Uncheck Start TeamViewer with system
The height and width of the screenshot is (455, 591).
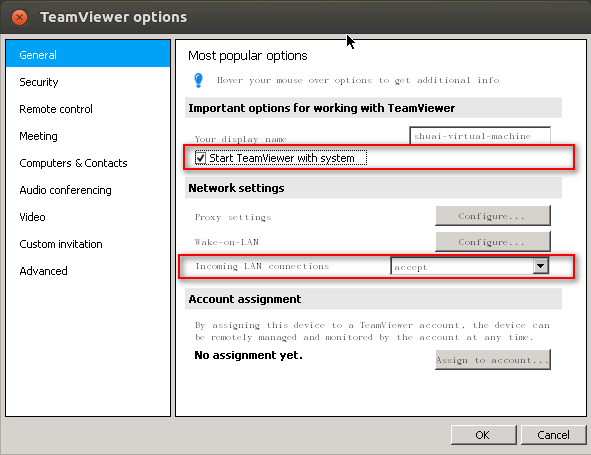200,158
